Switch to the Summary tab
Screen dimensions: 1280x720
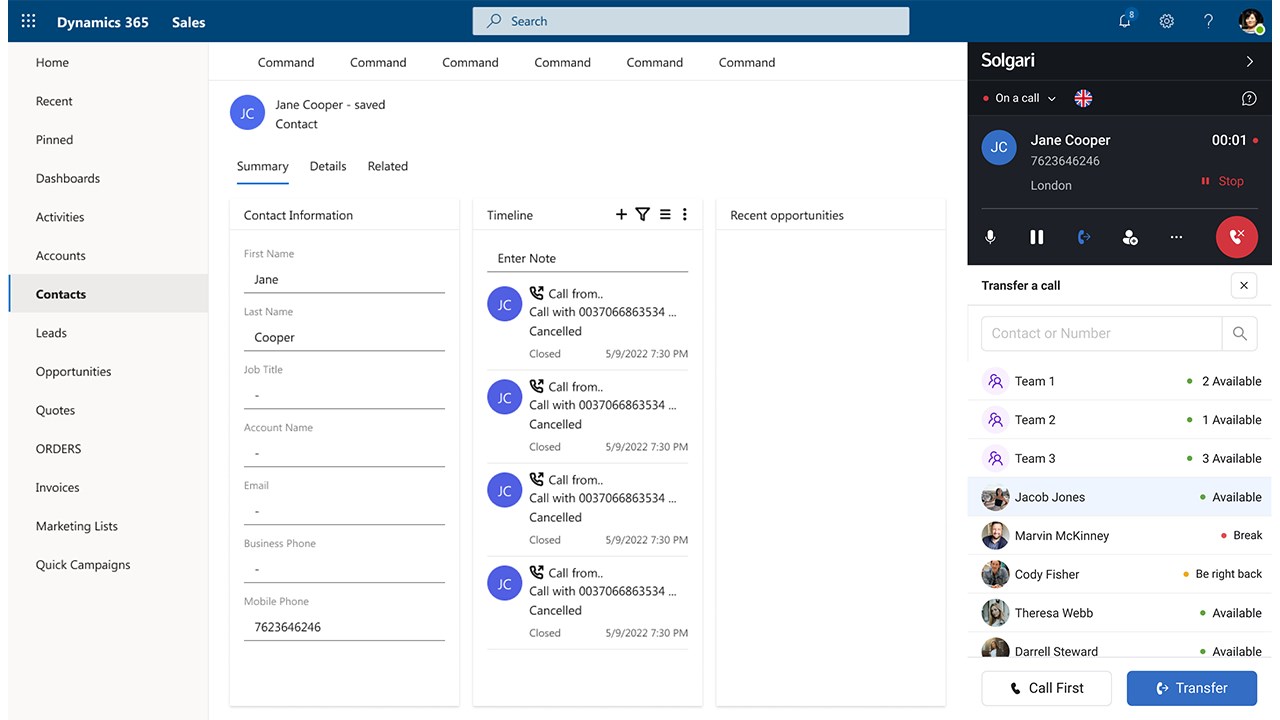click(x=263, y=166)
